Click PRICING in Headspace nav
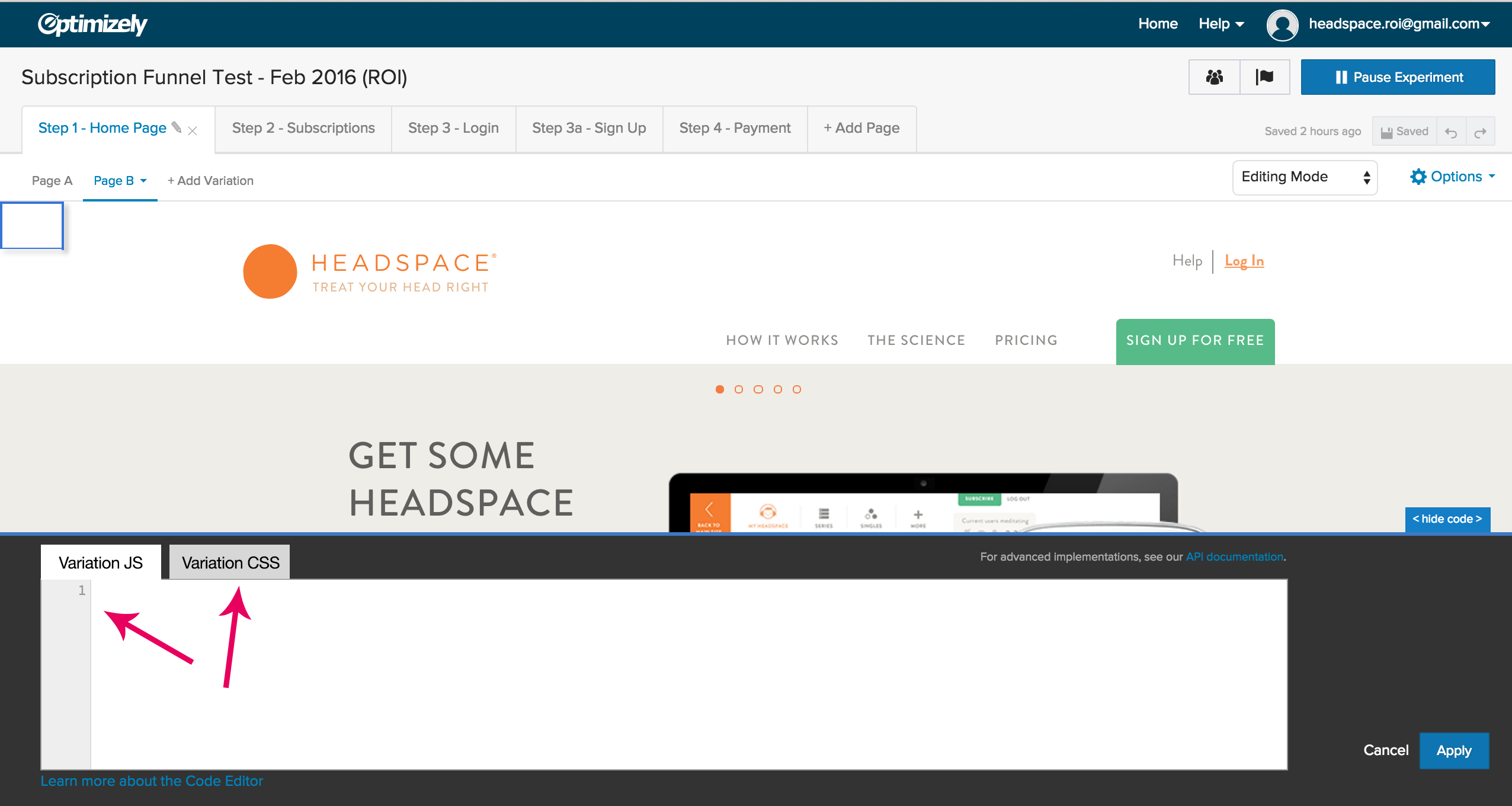 pos(1026,340)
